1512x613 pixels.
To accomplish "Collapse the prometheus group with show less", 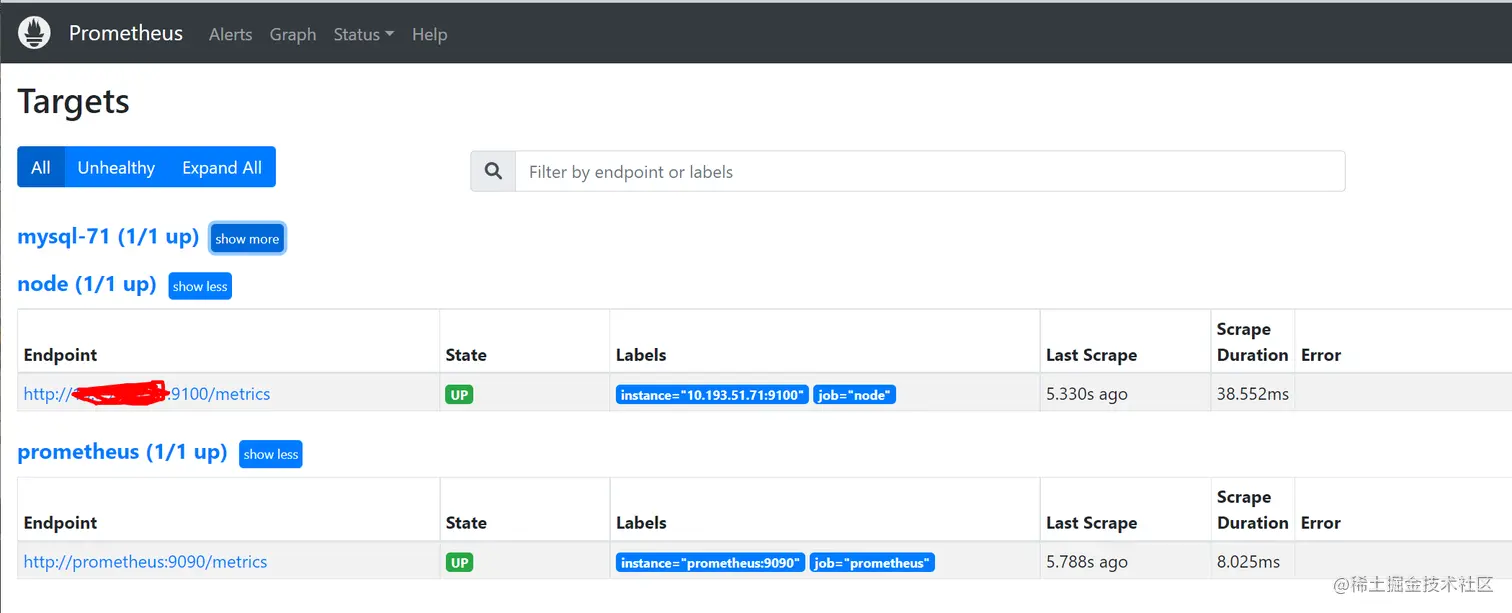I will tap(271, 454).
